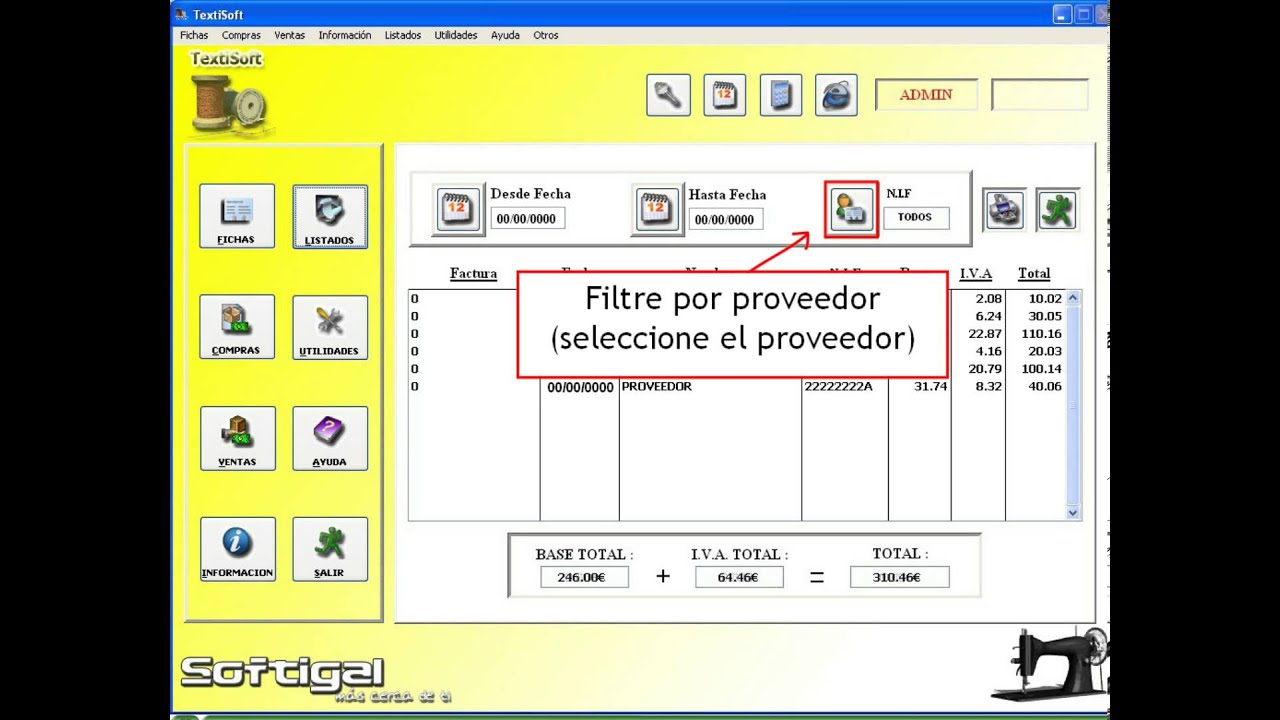Click the Hasta Fecha date field
Image resolution: width=1280 pixels, height=720 pixels.
(726, 218)
